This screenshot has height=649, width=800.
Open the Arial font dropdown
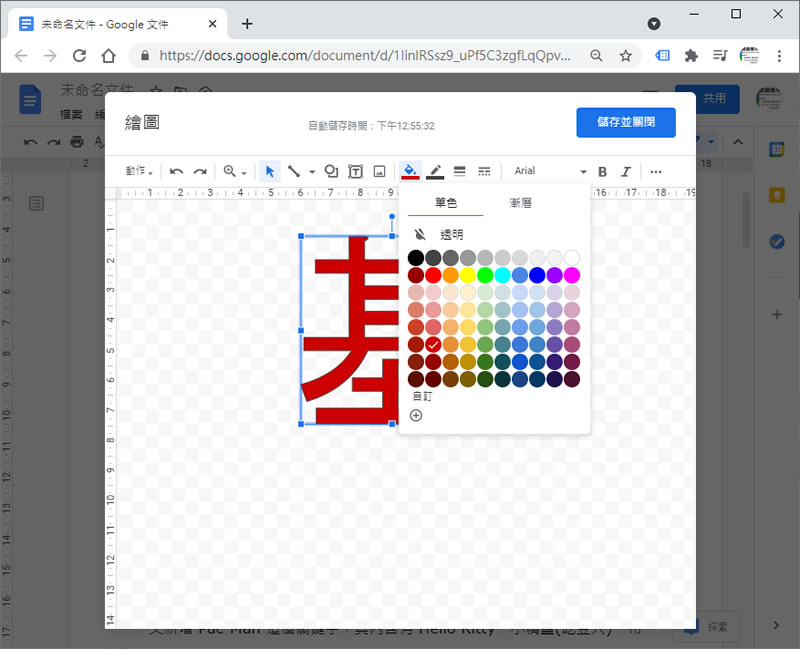[x=549, y=171]
